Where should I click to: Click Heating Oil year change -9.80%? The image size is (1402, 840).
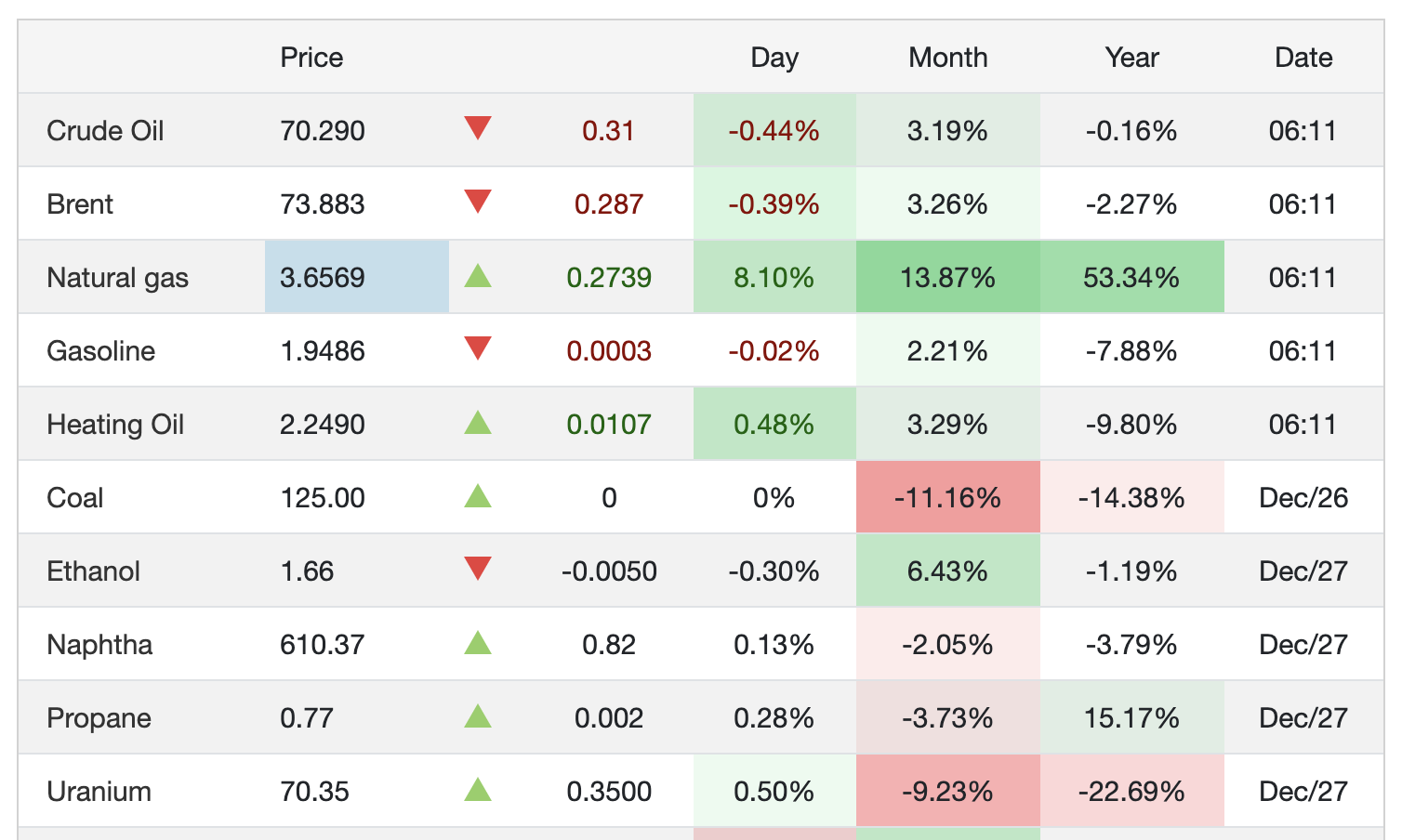[1131, 425]
